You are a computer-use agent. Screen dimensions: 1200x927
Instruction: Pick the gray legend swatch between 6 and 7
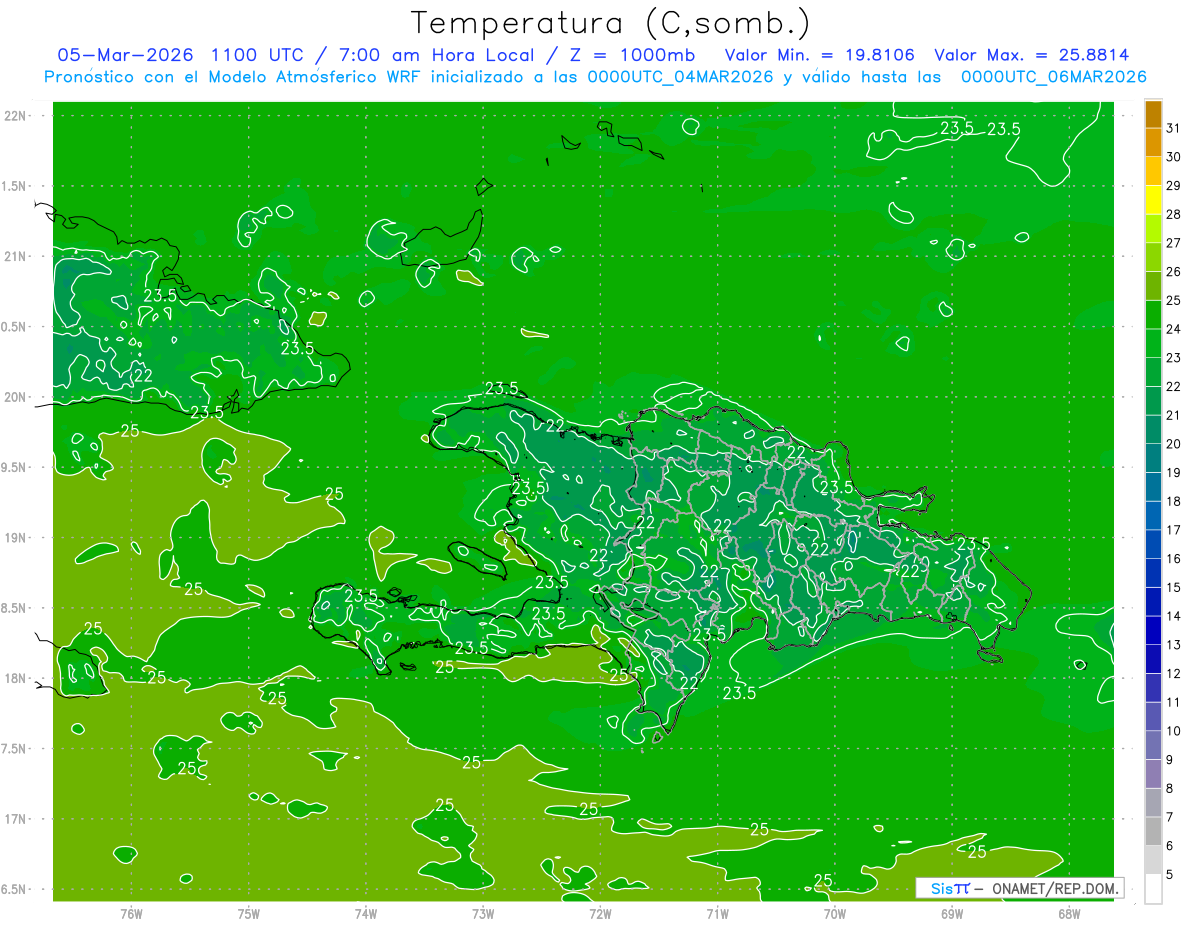pyautogui.click(x=1153, y=832)
